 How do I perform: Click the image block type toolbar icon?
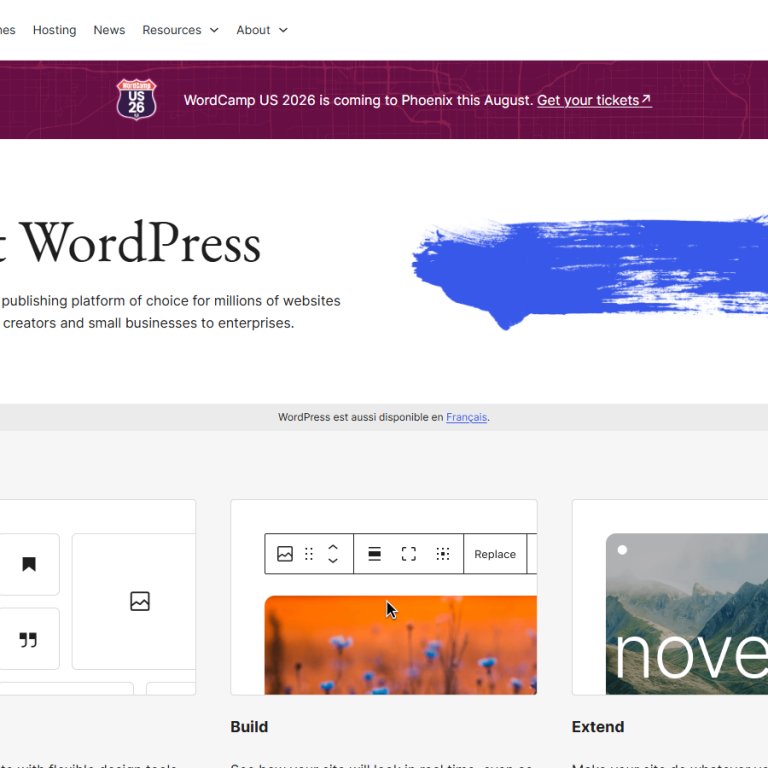[285, 554]
